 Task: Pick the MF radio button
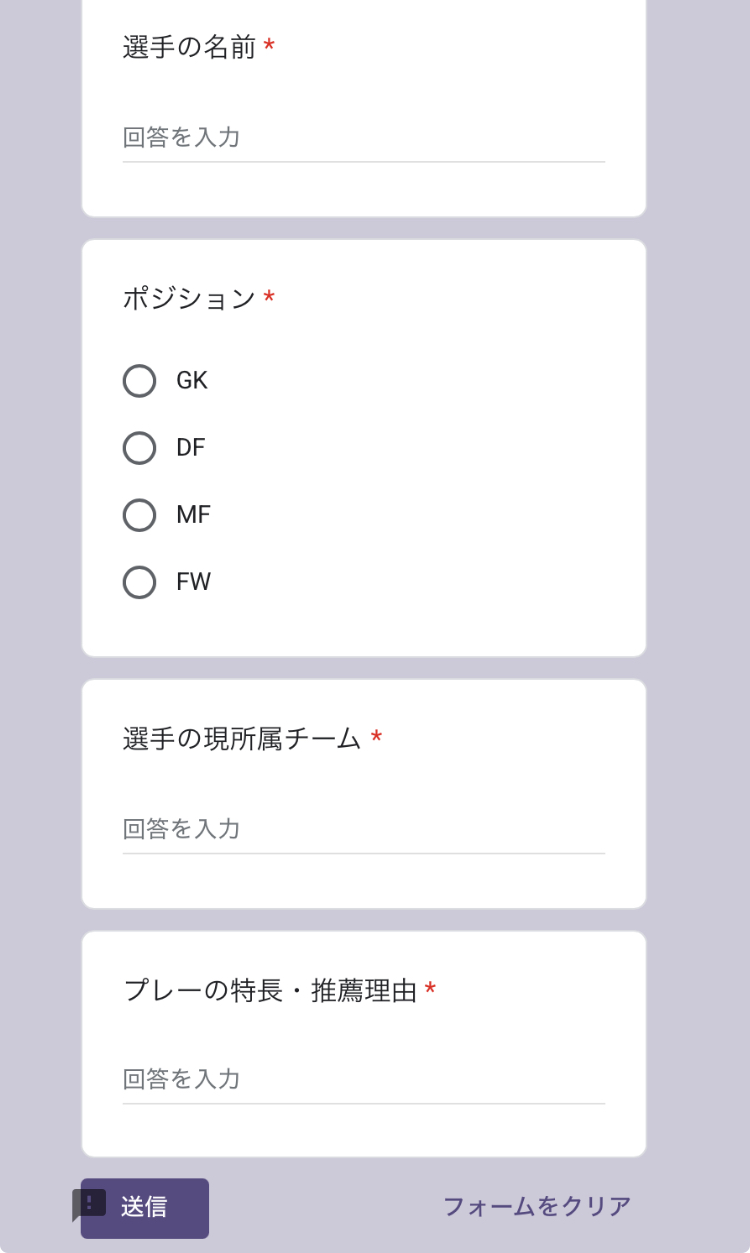point(139,515)
